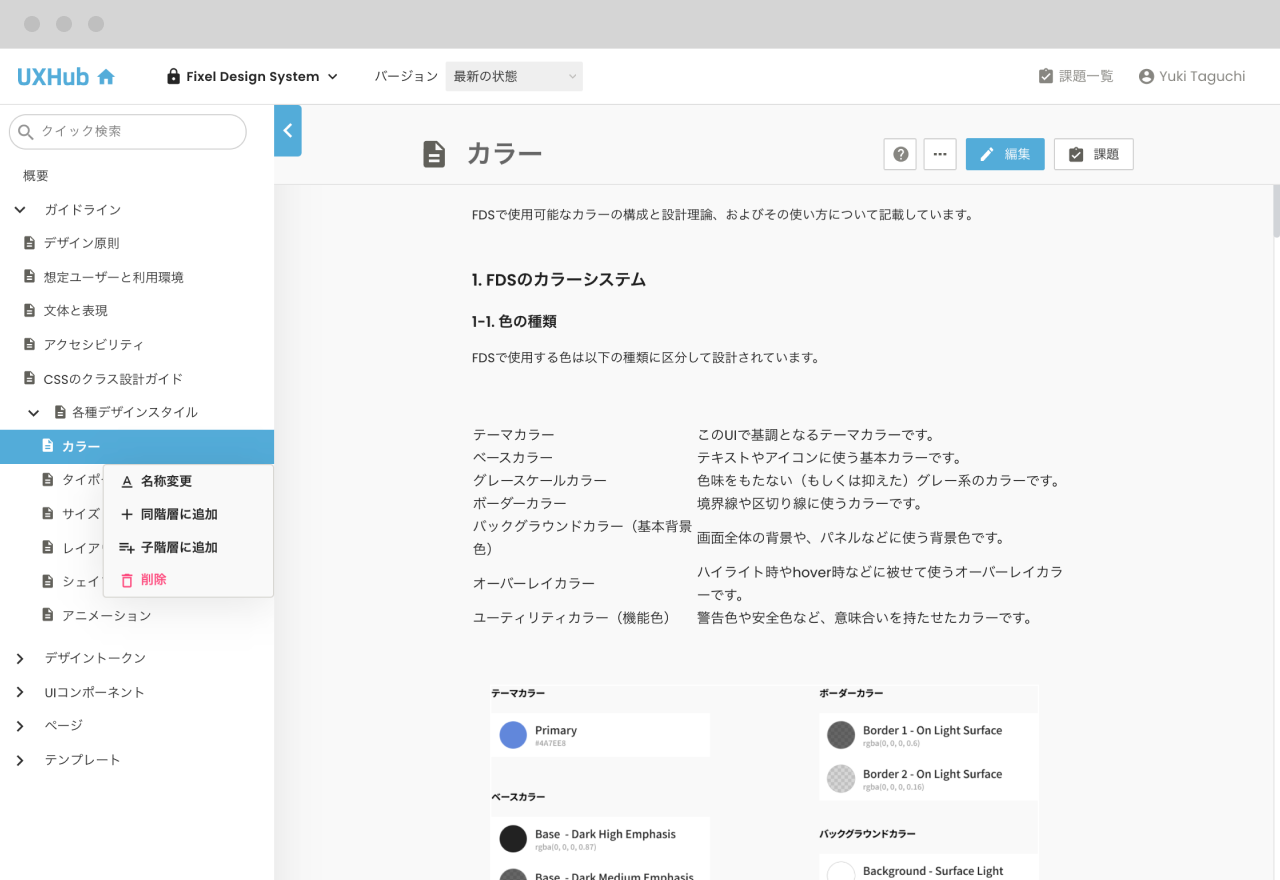Click the 編集 button
The width and height of the screenshot is (1280, 880).
coord(1004,154)
